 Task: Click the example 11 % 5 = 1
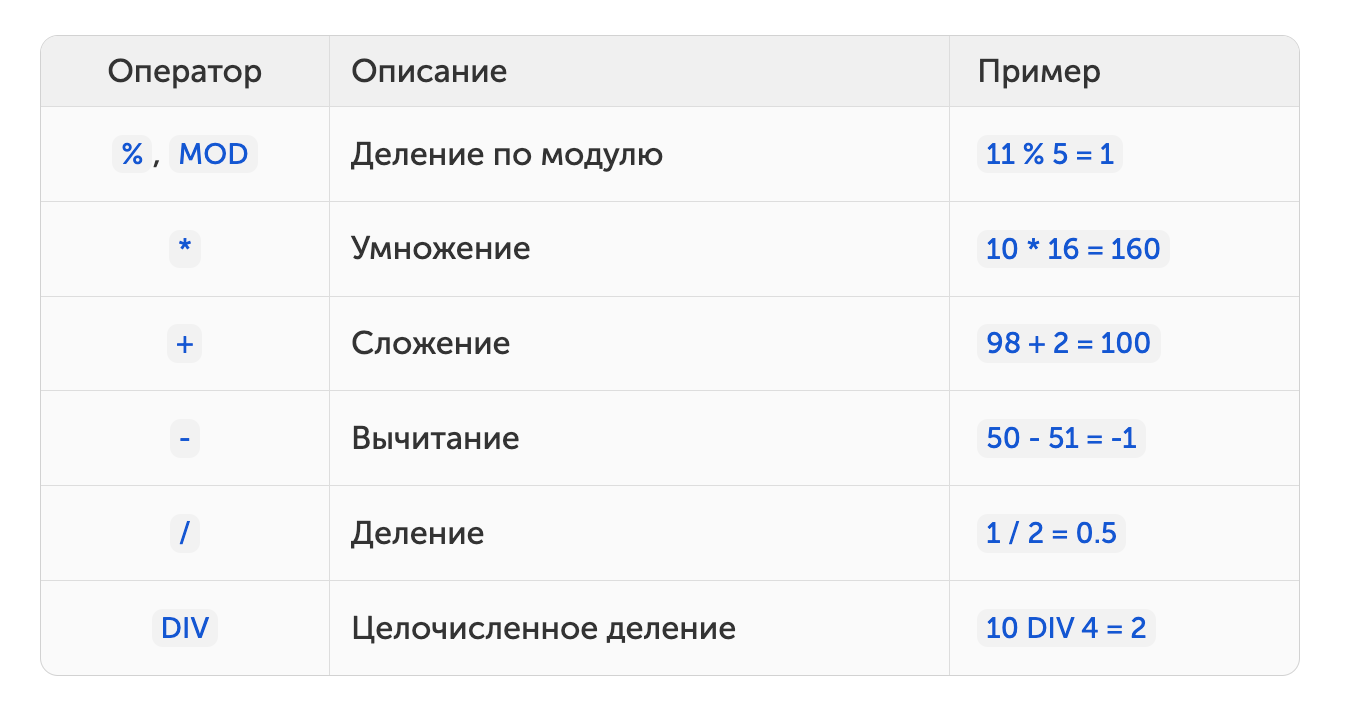click(1050, 155)
